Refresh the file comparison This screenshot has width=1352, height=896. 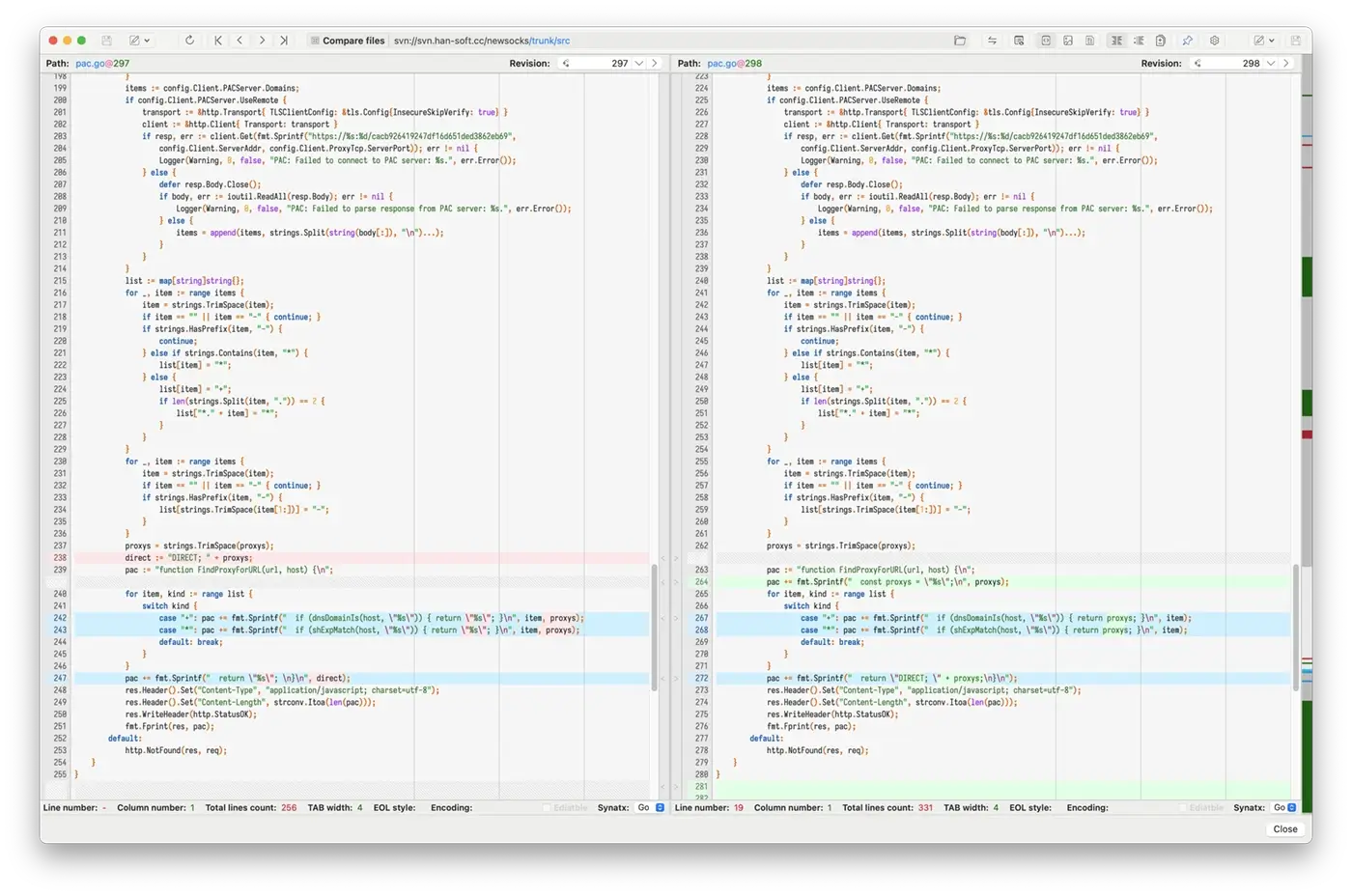click(x=189, y=41)
